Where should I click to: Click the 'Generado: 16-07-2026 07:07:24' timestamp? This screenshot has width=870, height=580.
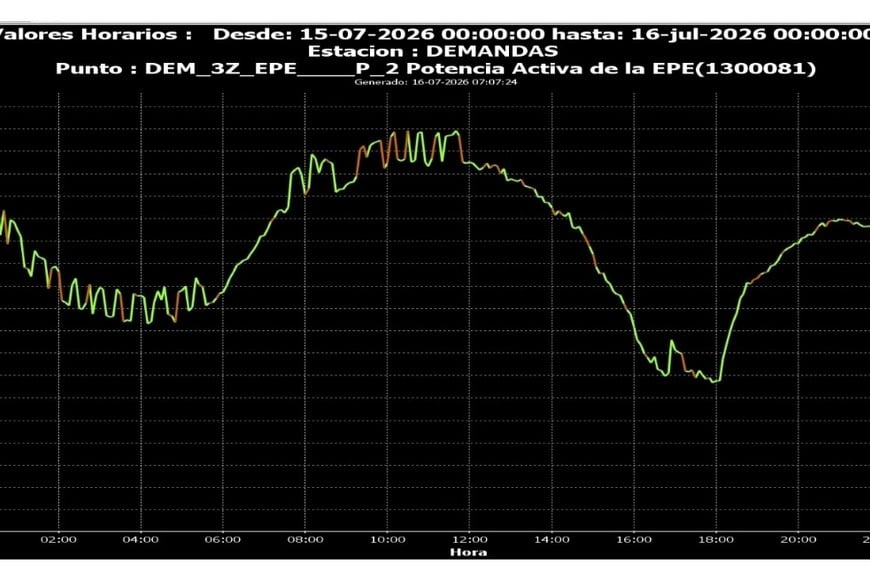point(436,82)
